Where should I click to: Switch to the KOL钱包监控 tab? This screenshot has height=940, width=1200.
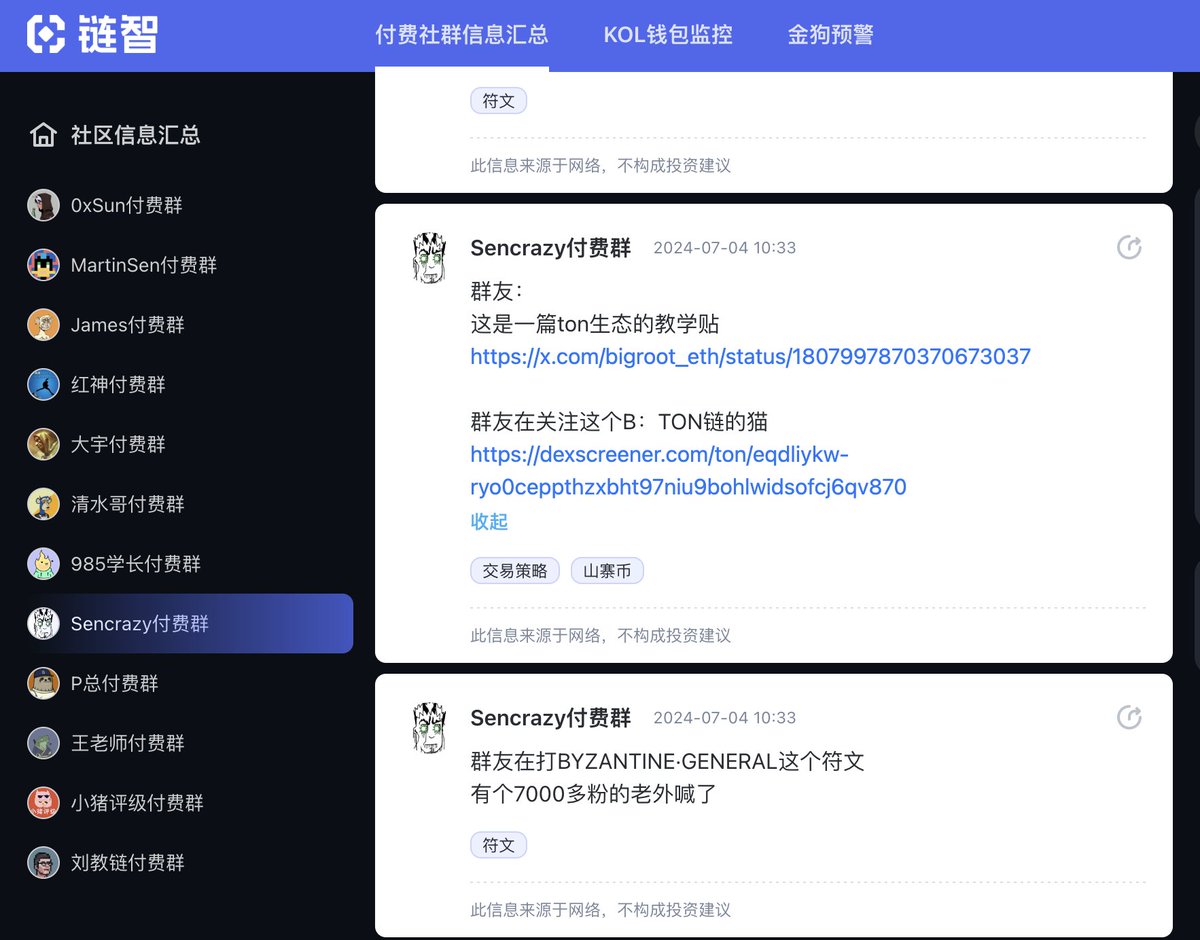(668, 35)
